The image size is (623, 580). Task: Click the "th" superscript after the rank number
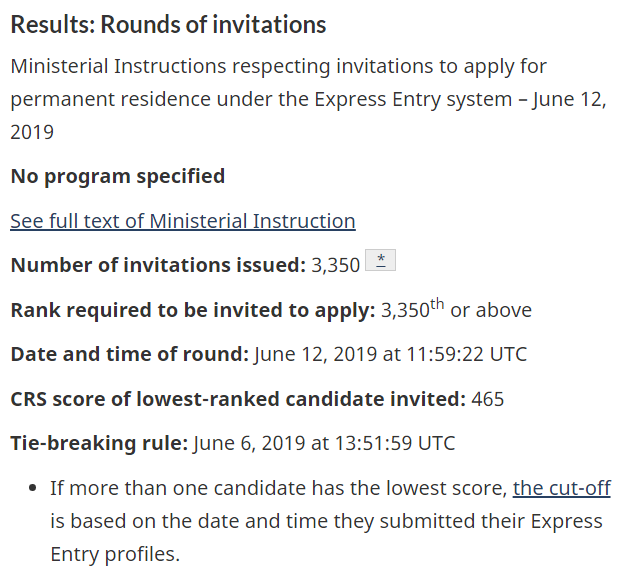pyautogui.click(x=437, y=303)
